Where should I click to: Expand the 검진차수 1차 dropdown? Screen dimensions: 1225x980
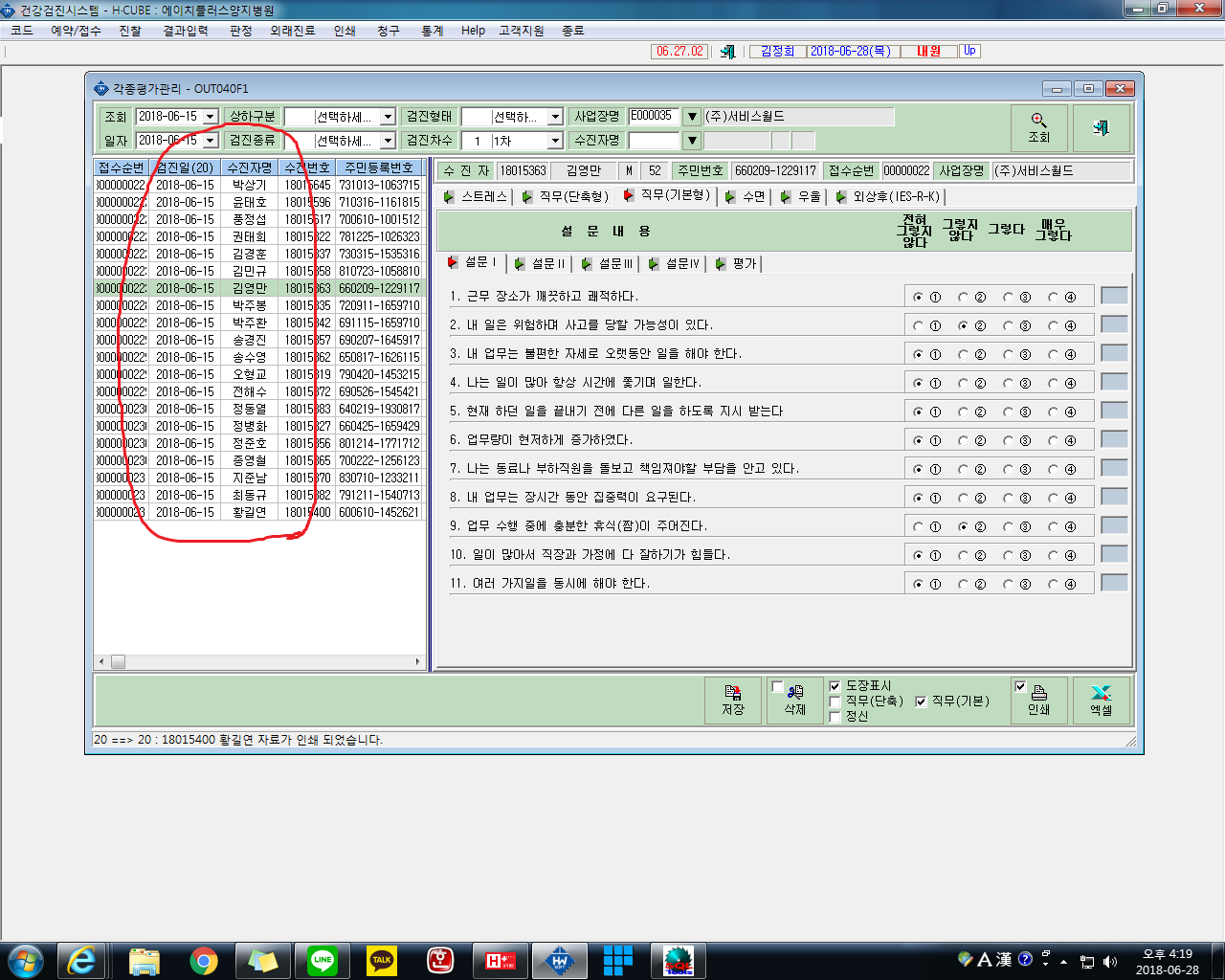tap(555, 141)
